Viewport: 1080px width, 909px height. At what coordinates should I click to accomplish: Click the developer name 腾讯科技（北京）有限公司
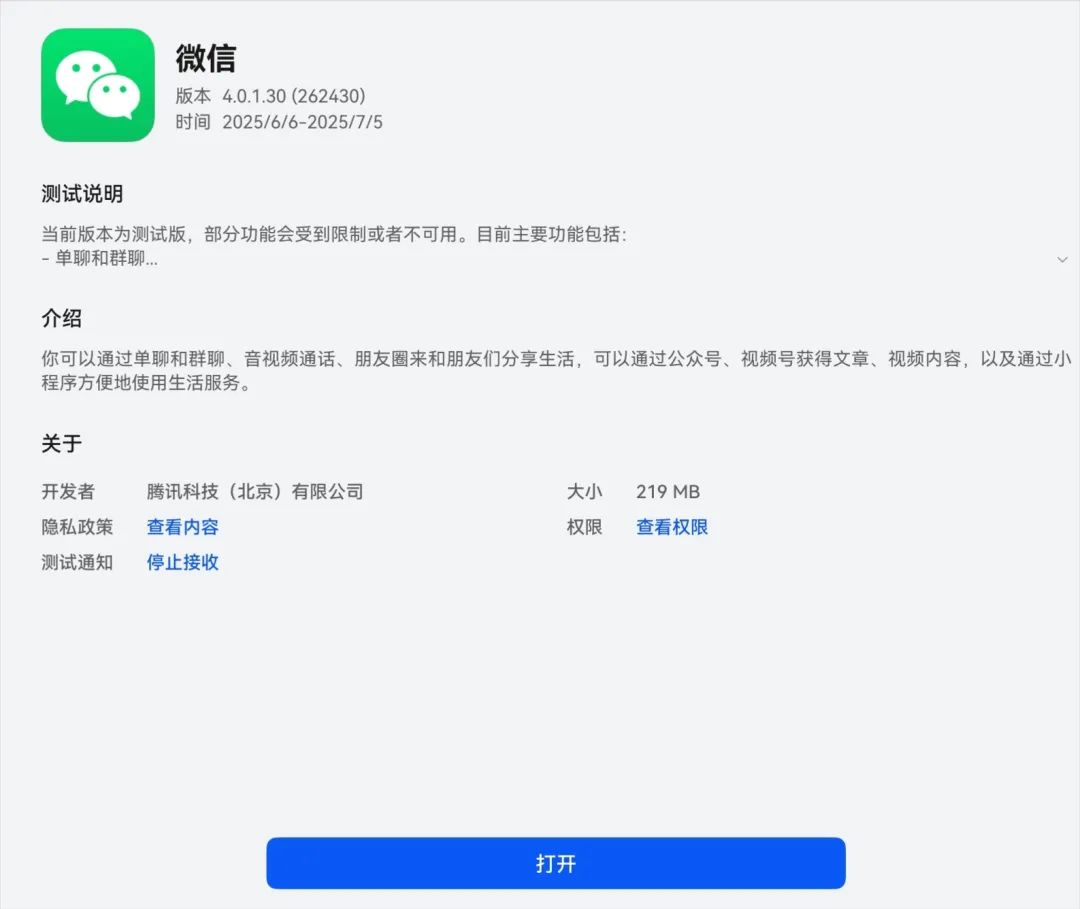click(255, 492)
